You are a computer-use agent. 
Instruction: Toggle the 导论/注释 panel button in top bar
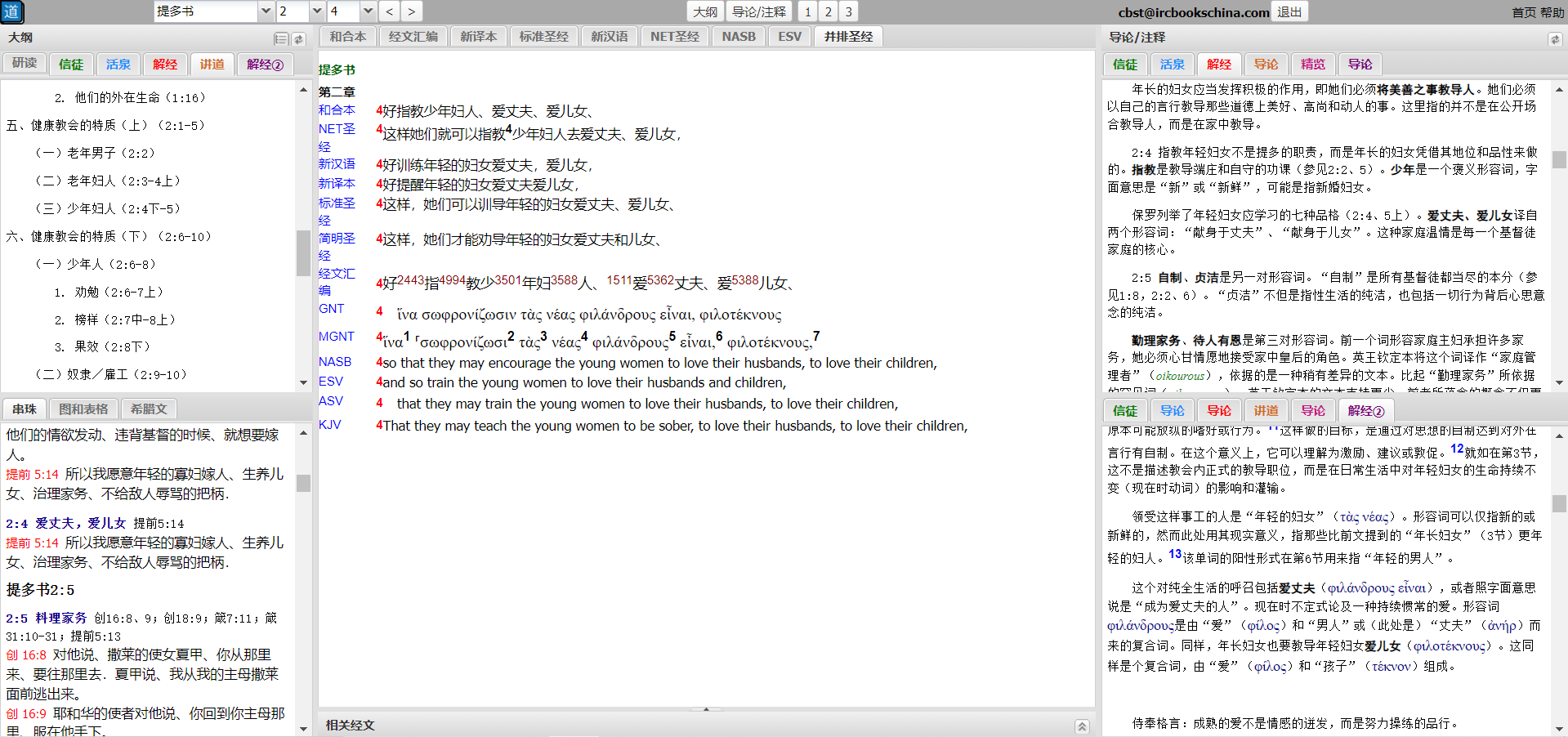click(758, 11)
